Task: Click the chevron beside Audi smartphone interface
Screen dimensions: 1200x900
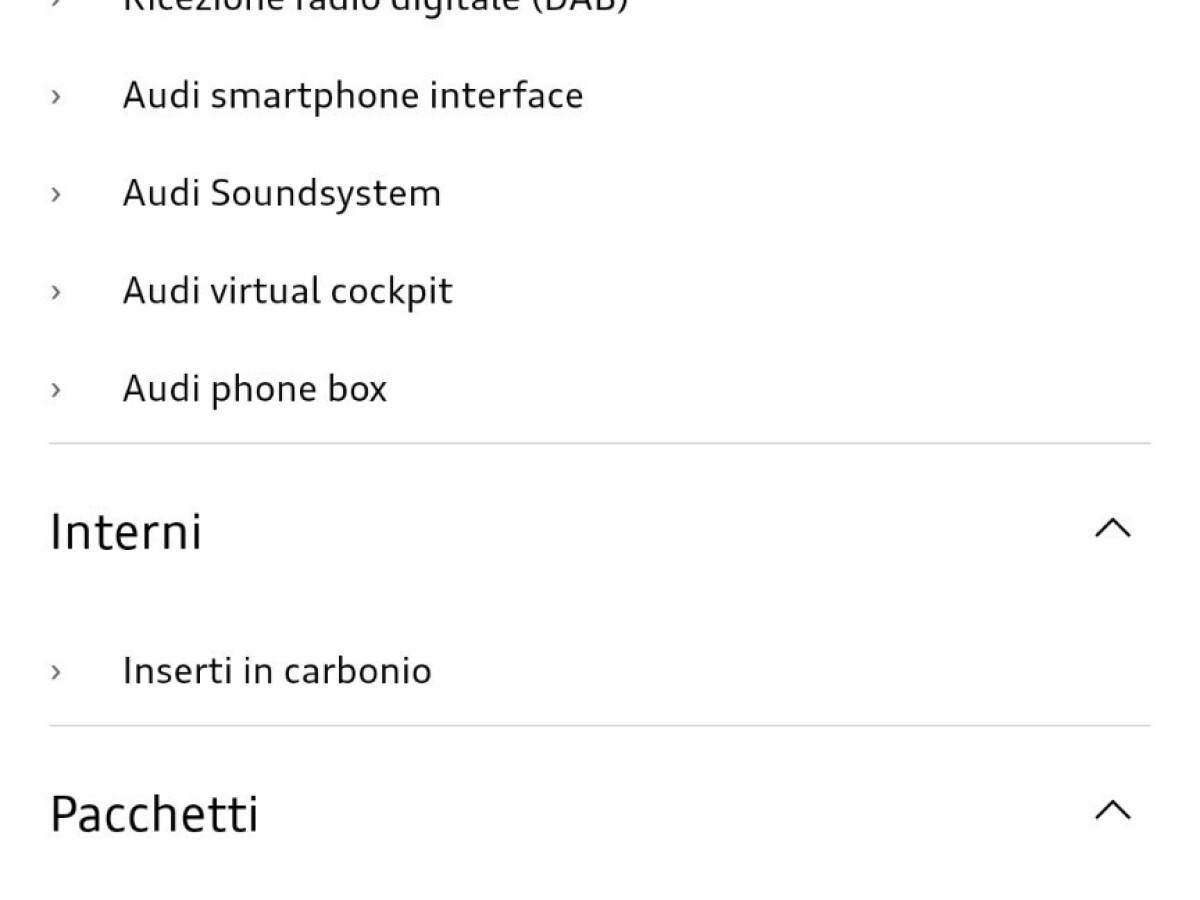Action: click(56, 96)
